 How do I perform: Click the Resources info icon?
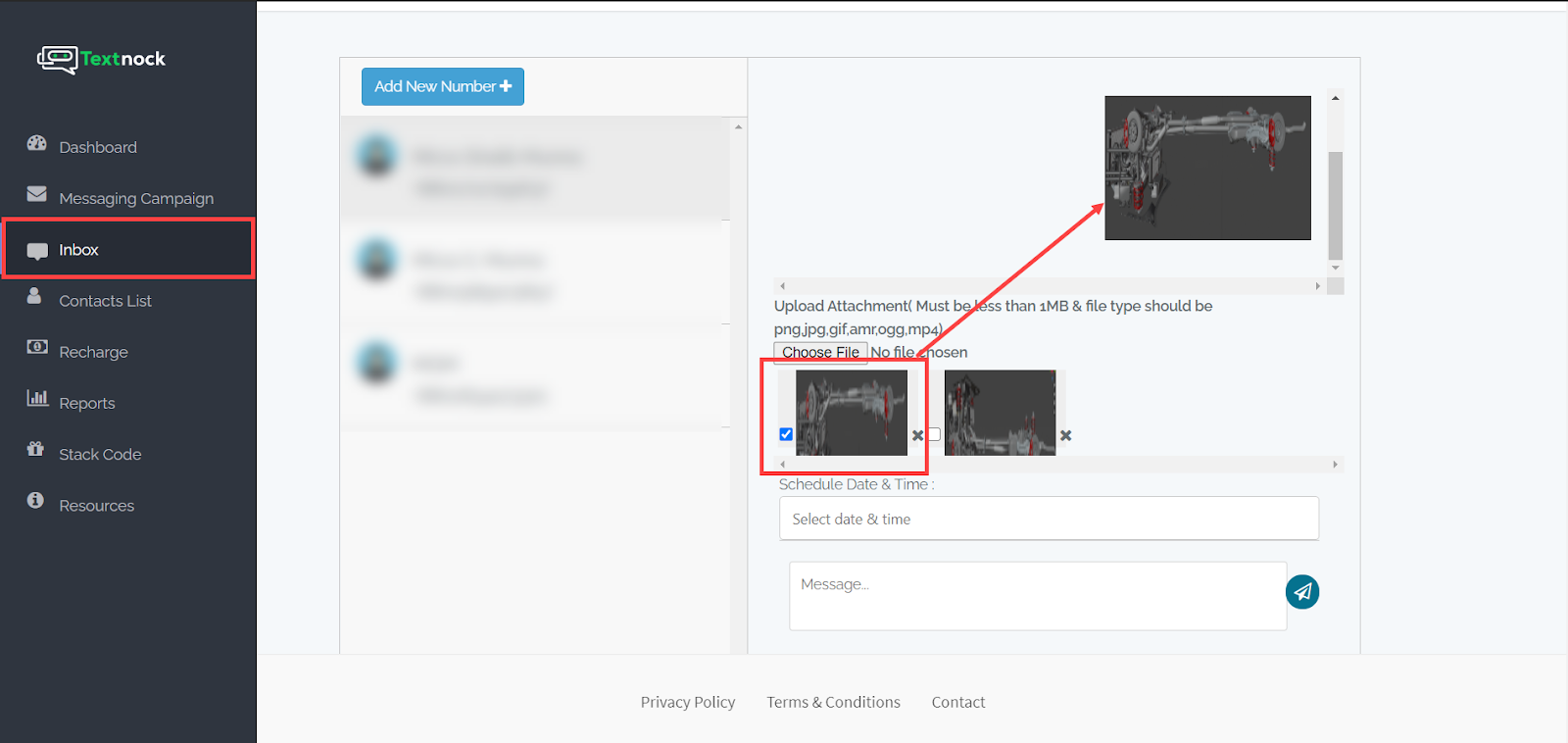(36, 500)
